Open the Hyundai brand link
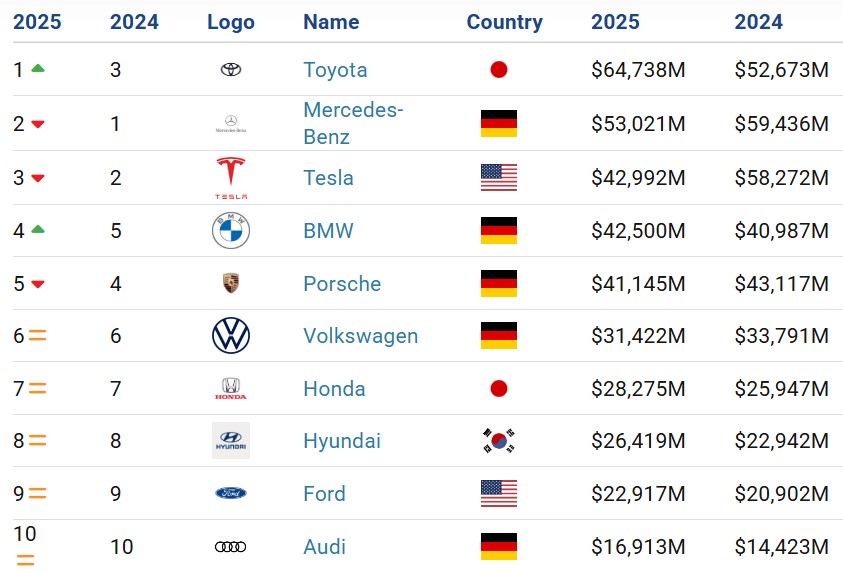843x573 pixels. pos(342,441)
